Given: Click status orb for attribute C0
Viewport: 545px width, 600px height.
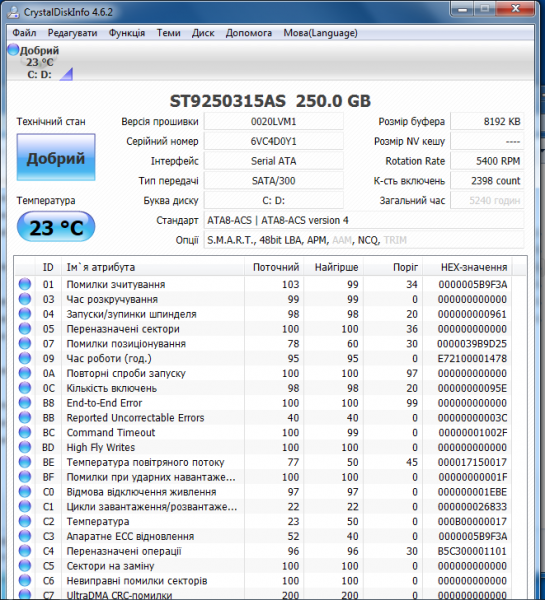Looking at the screenshot, I should 25,491.
